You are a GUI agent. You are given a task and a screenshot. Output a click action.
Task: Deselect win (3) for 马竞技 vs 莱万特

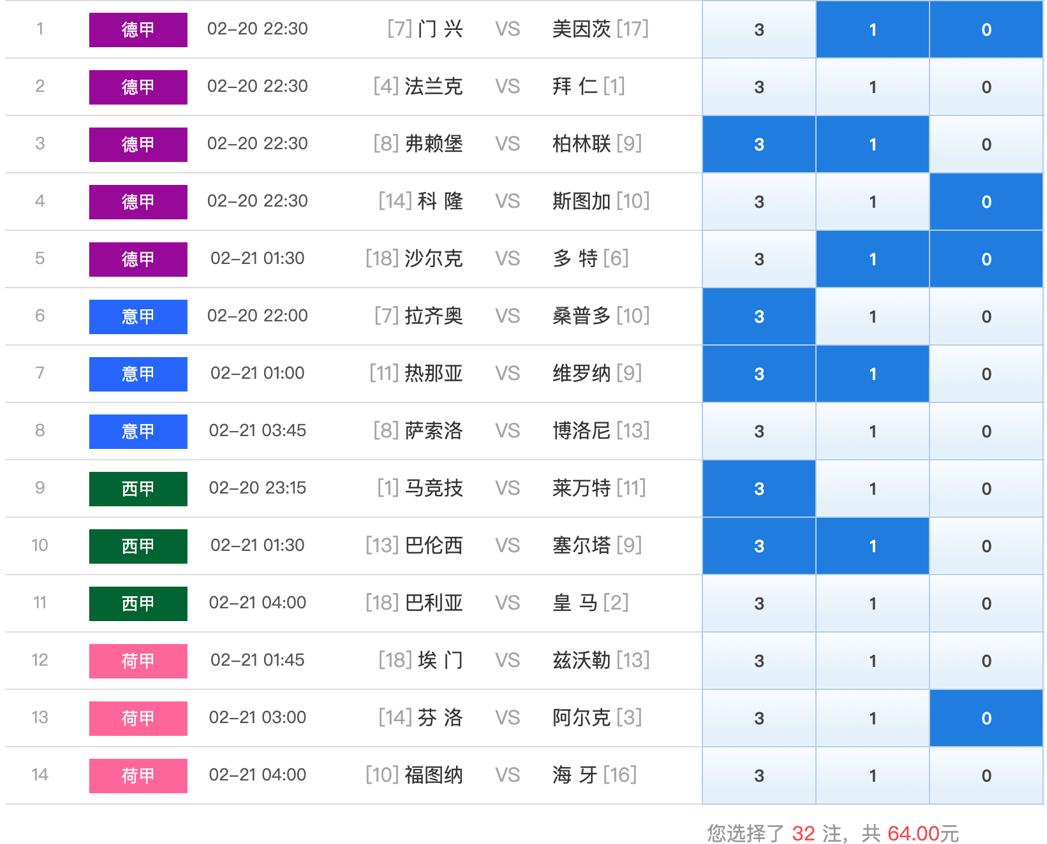pyautogui.click(x=759, y=489)
